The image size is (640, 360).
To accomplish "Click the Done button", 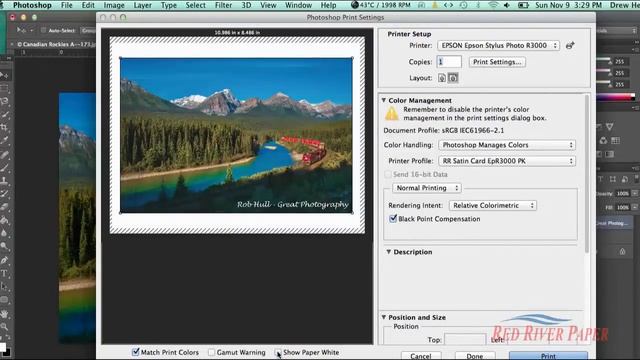I will click(x=475, y=356).
